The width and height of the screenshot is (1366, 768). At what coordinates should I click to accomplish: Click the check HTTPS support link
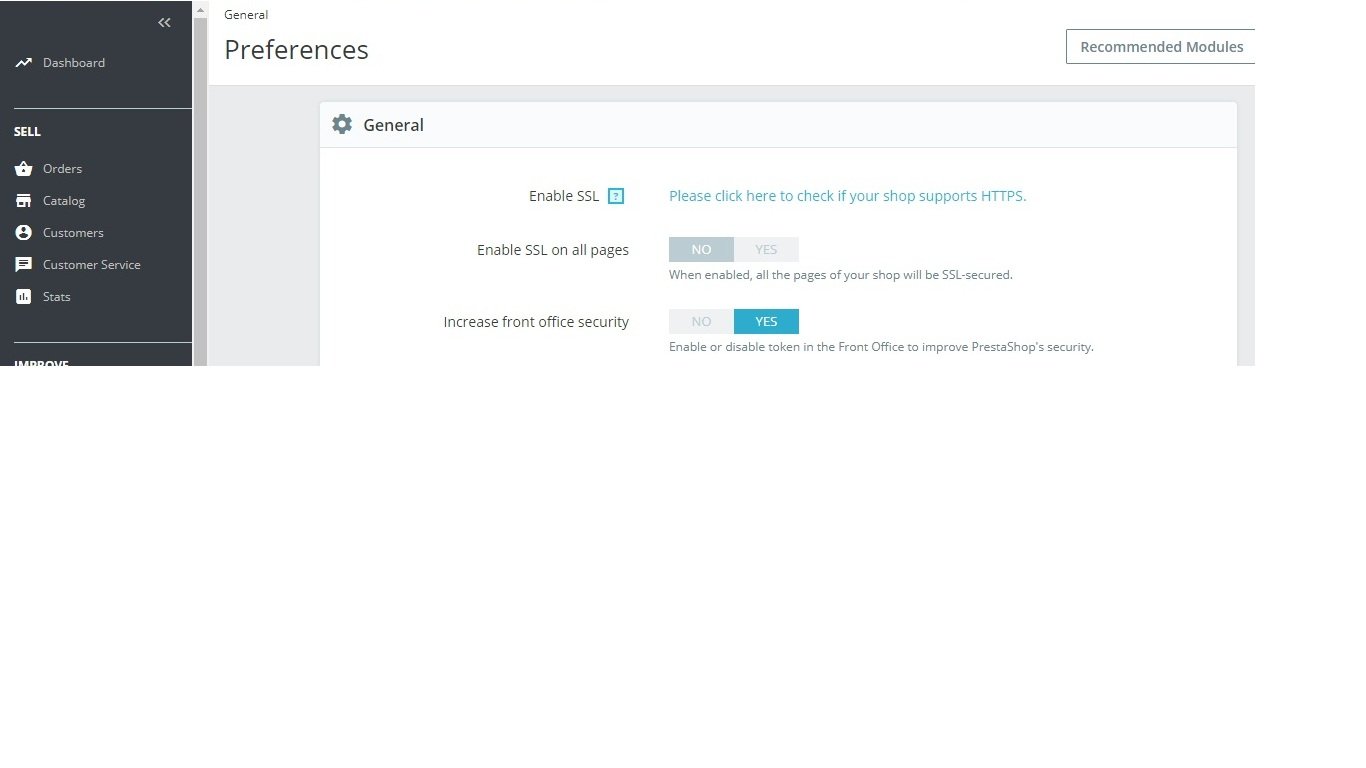pyautogui.click(x=848, y=196)
